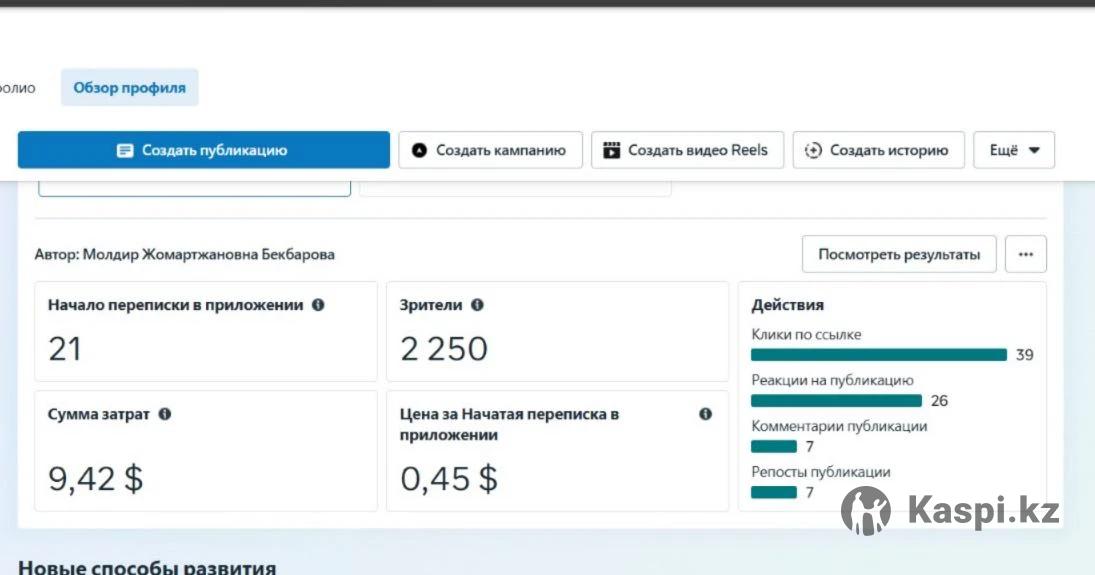Click the Создать кампанию campaign icon
1095x575 pixels.
[420, 150]
